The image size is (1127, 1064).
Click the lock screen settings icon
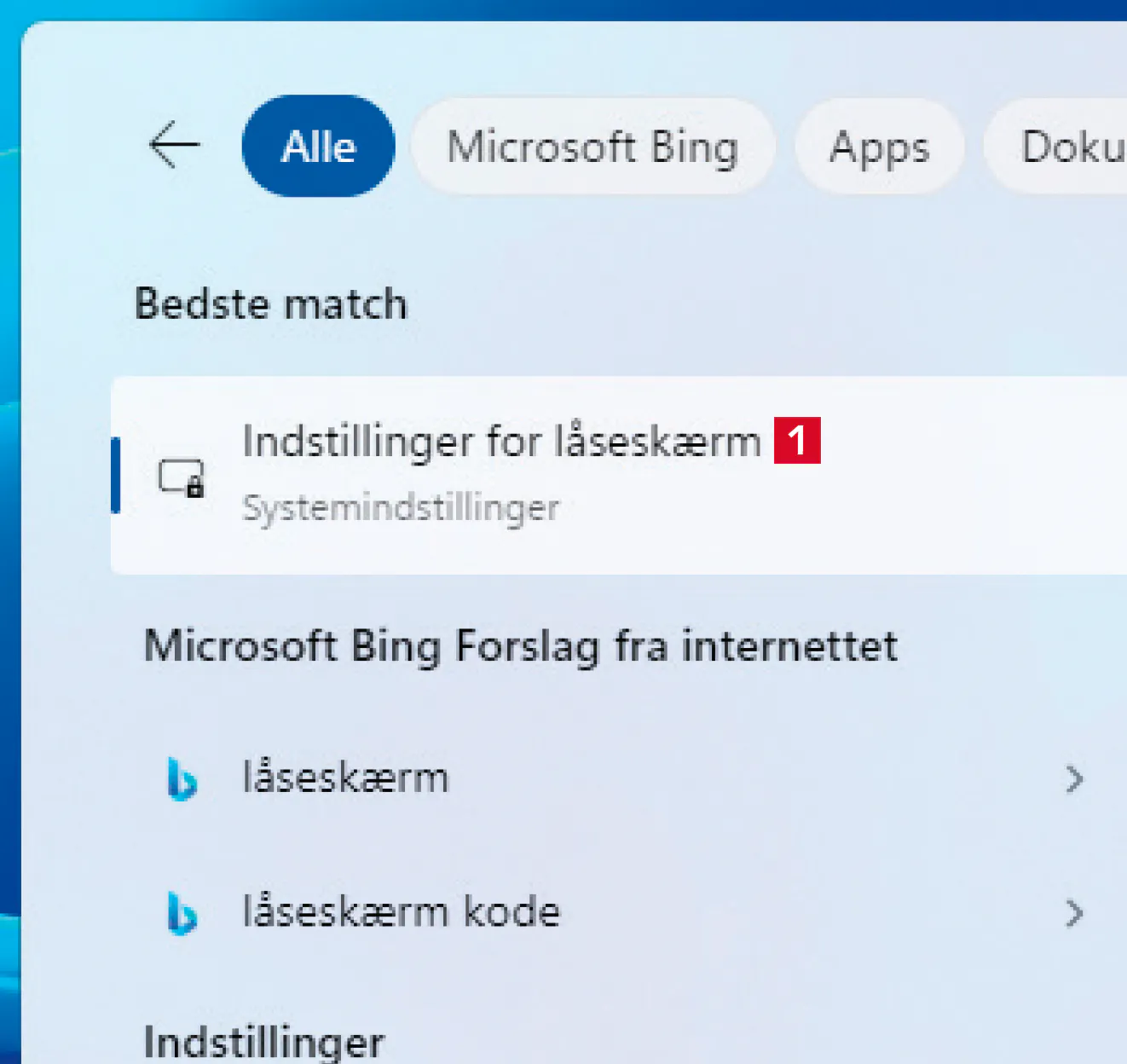[182, 477]
